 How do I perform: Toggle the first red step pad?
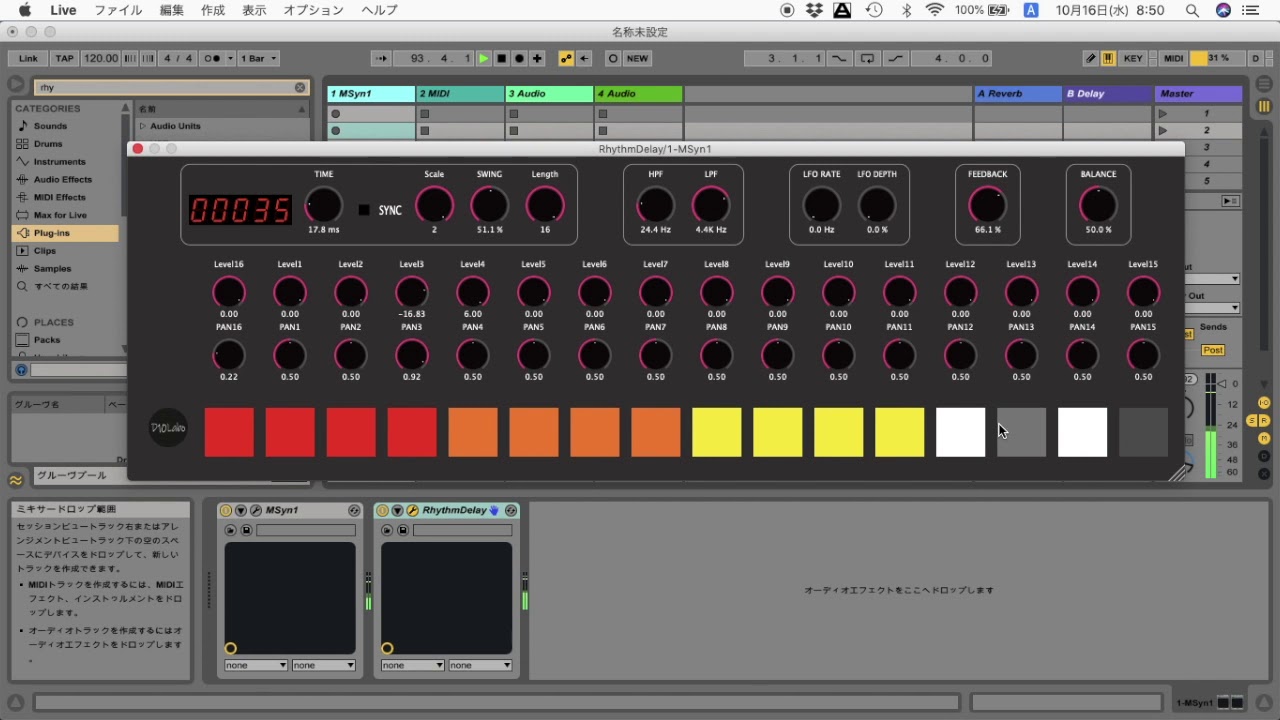pos(229,432)
